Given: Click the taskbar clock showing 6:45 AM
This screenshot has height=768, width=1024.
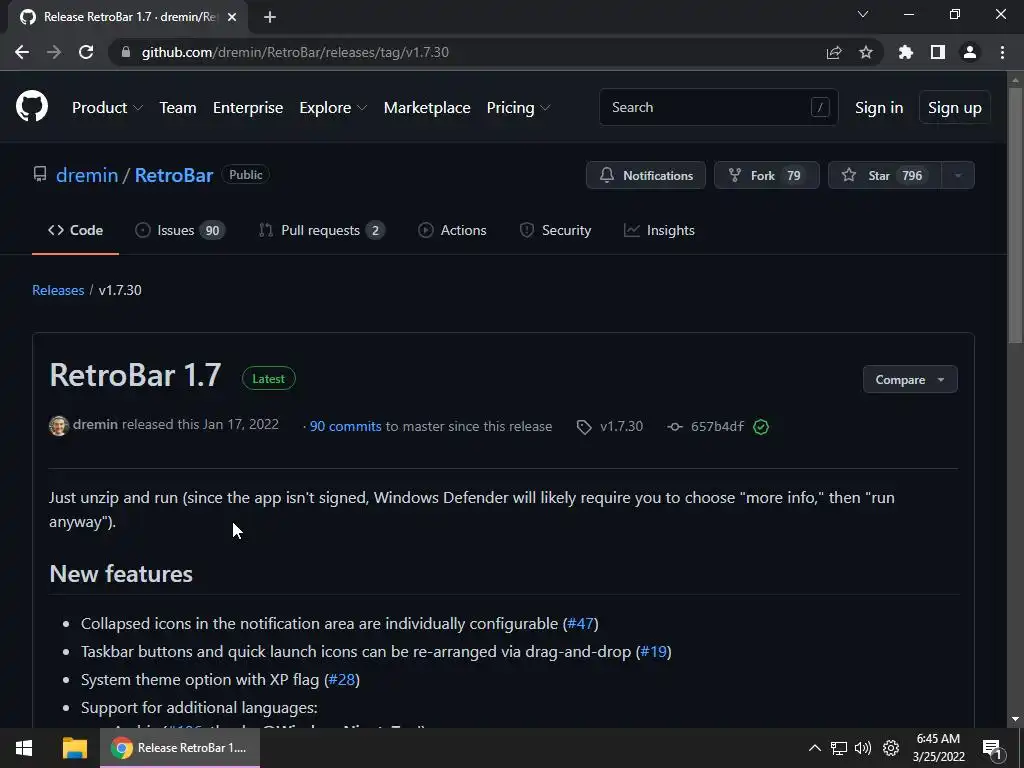Looking at the screenshot, I should click(x=938, y=748).
